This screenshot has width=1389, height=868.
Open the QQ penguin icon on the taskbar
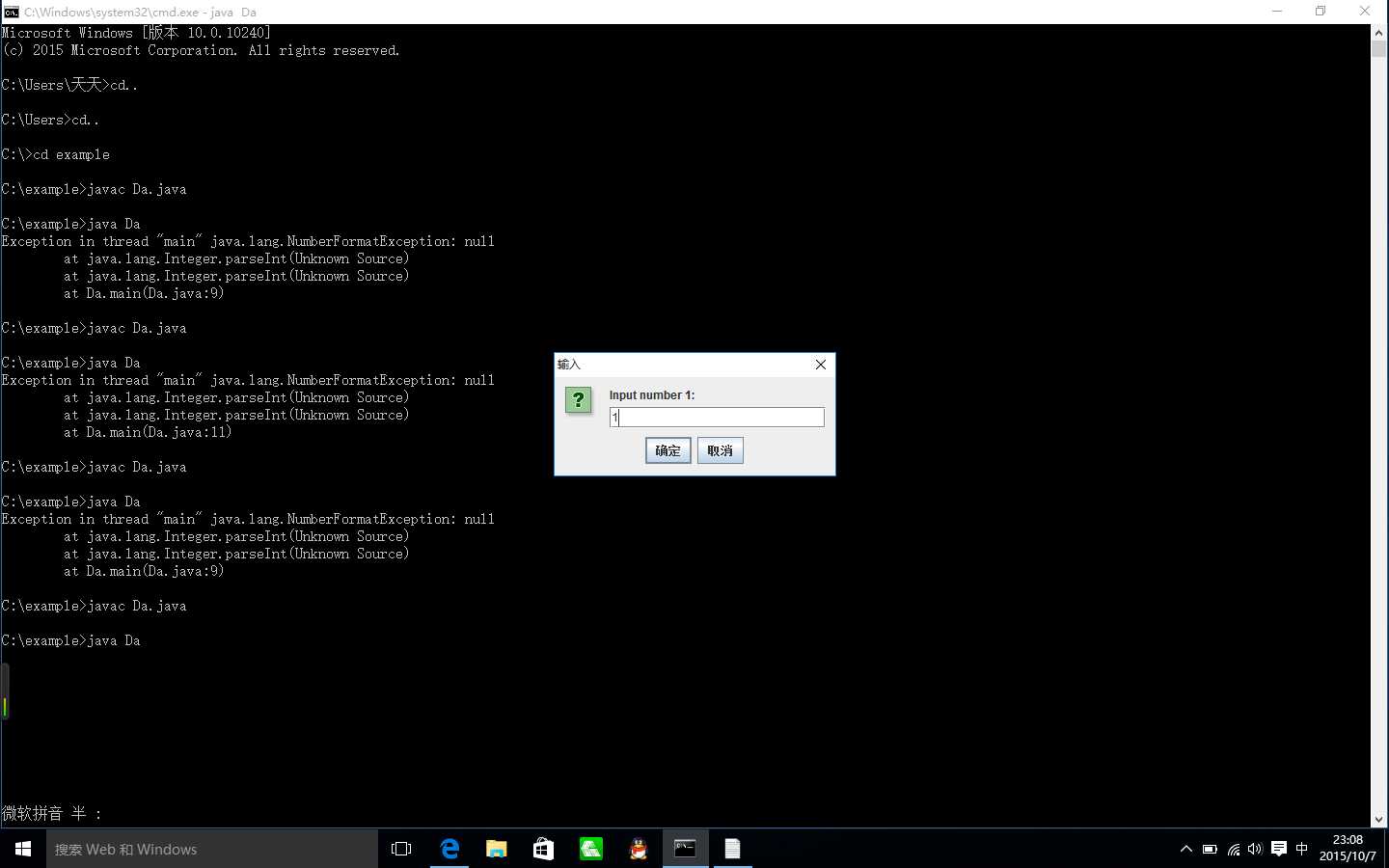638,849
